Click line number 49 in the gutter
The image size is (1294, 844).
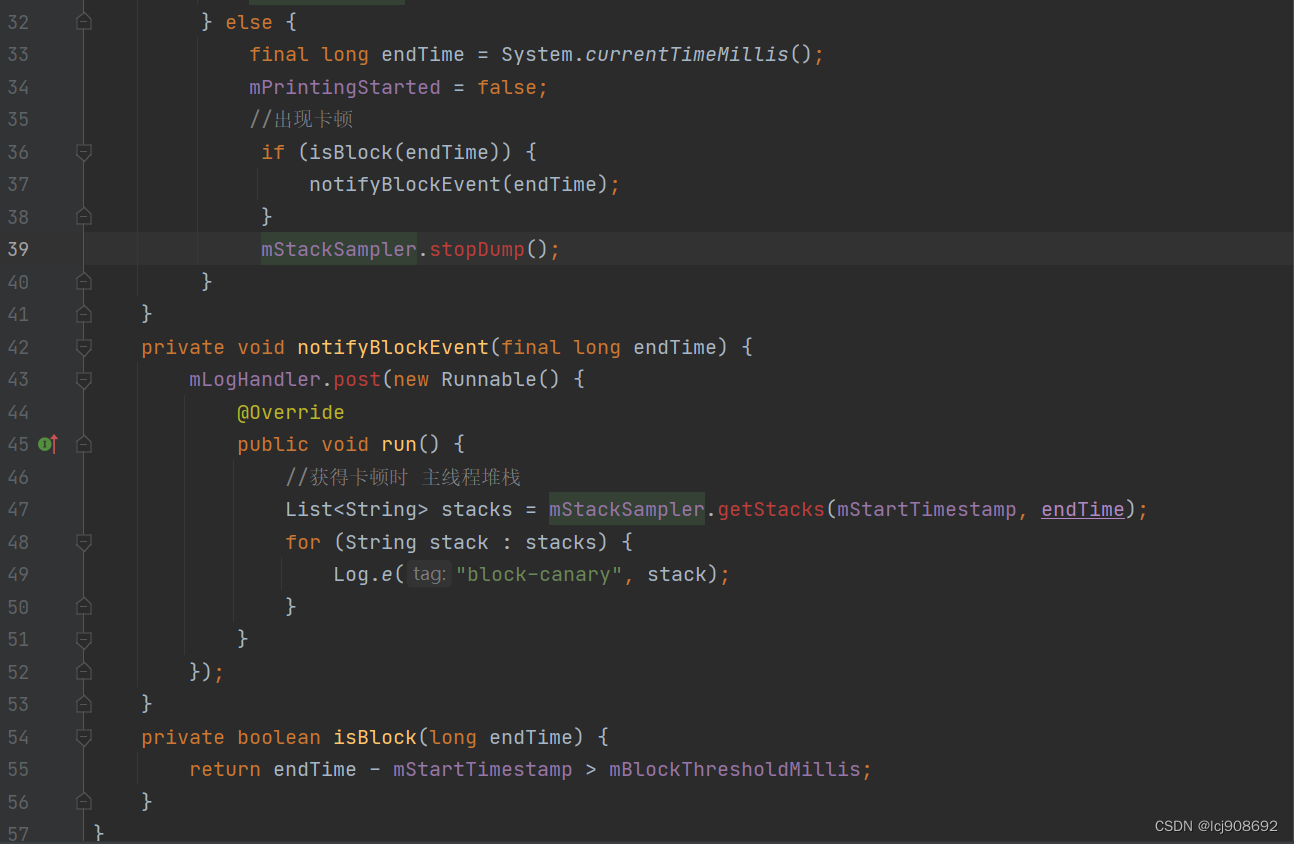(x=18, y=574)
